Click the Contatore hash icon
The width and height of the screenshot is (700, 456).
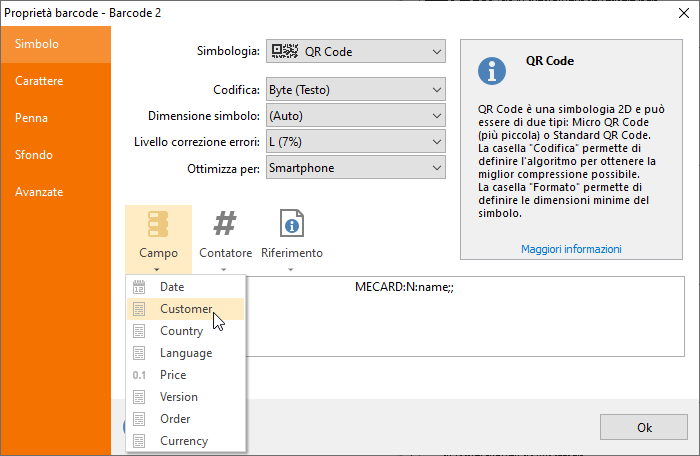tap(225, 224)
